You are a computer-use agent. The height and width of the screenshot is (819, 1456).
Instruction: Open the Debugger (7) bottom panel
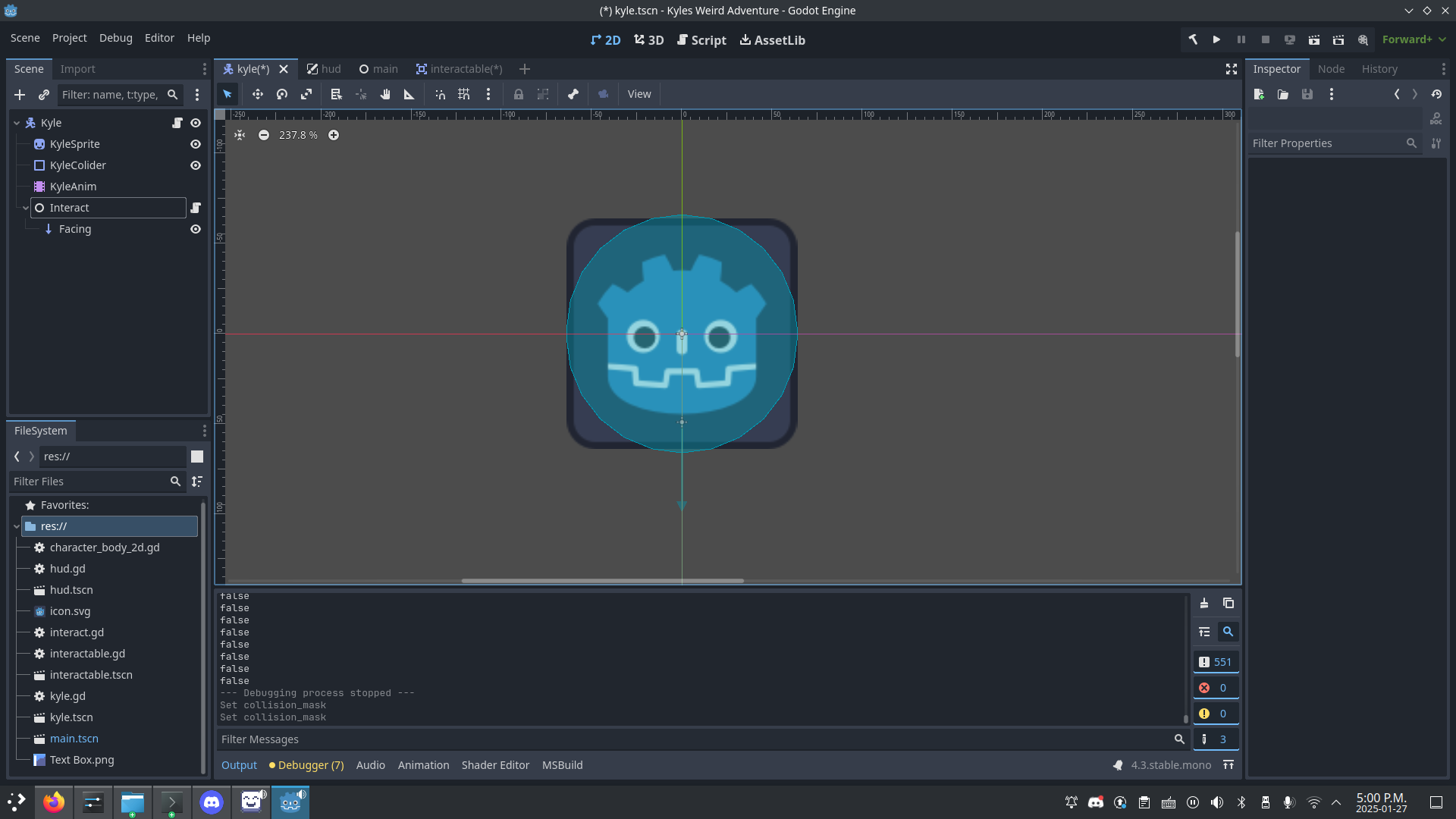[306, 765]
